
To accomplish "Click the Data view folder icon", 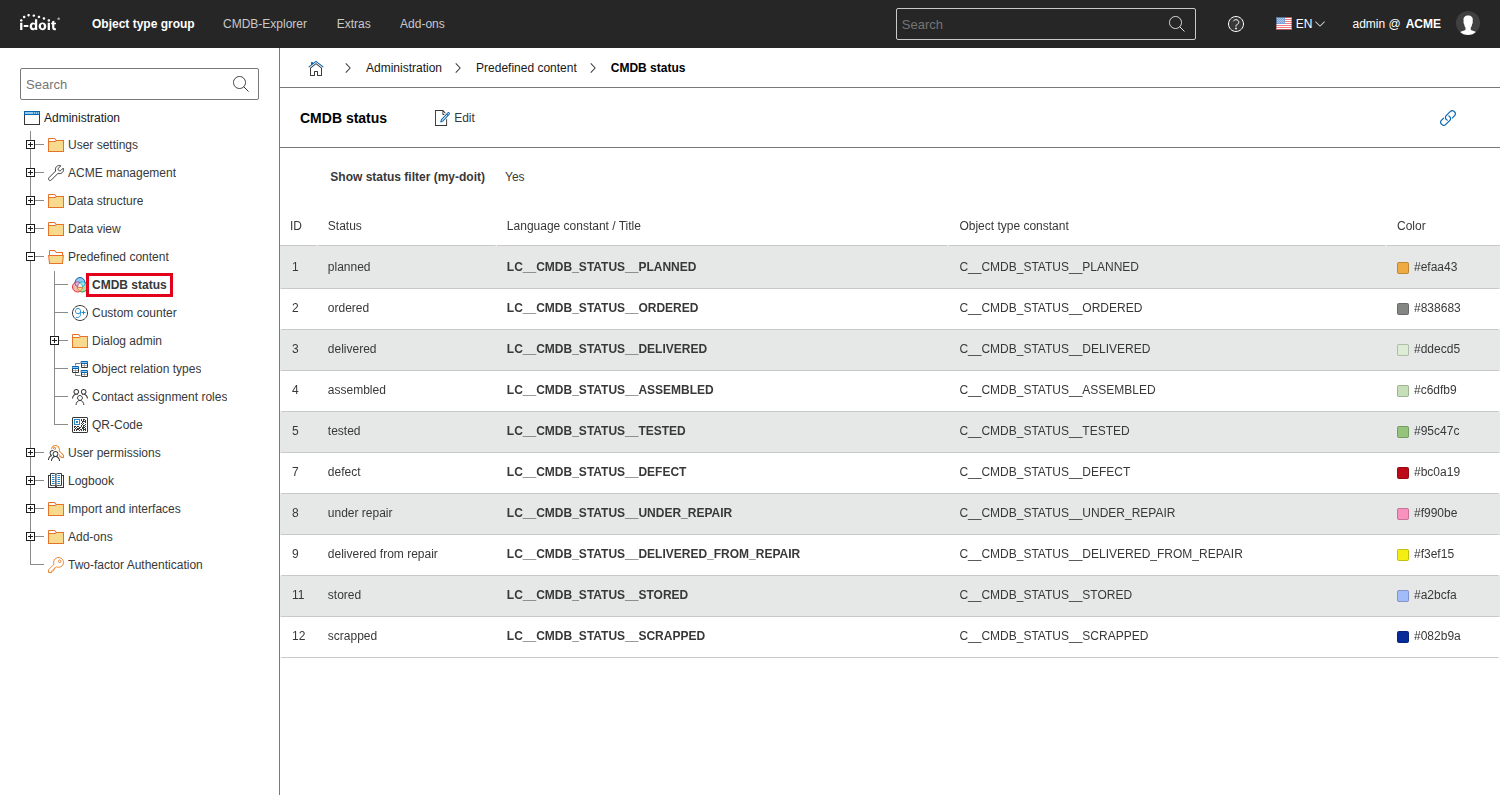I will pyautogui.click(x=56, y=229).
